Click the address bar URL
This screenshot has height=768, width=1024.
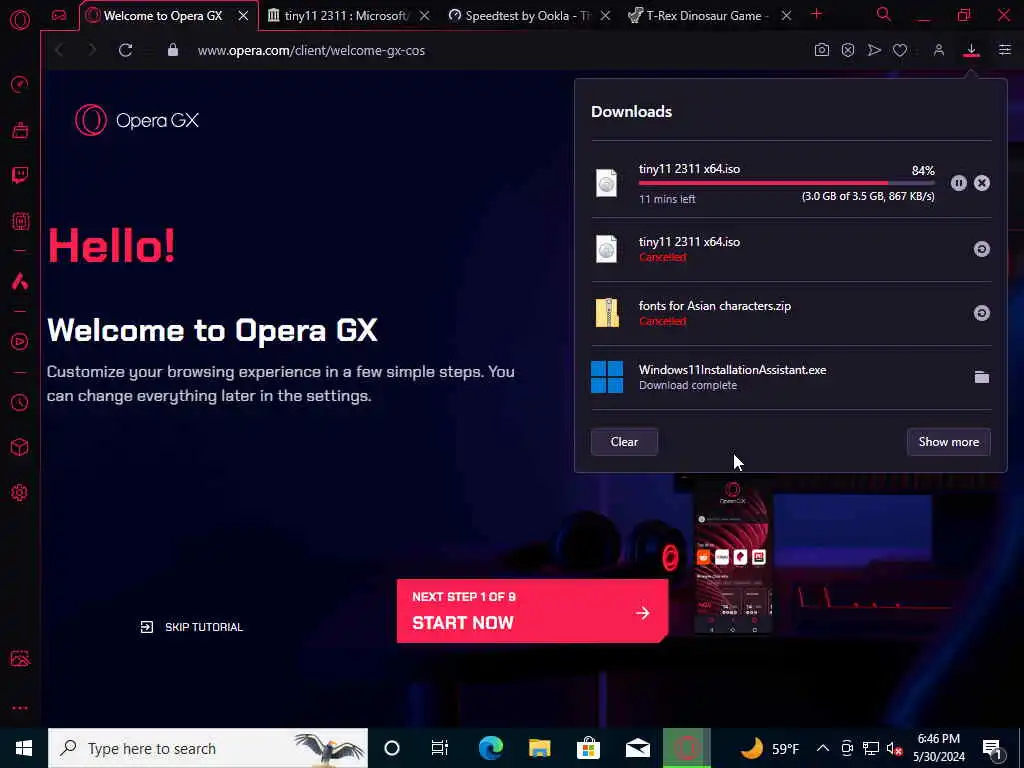[311, 50]
